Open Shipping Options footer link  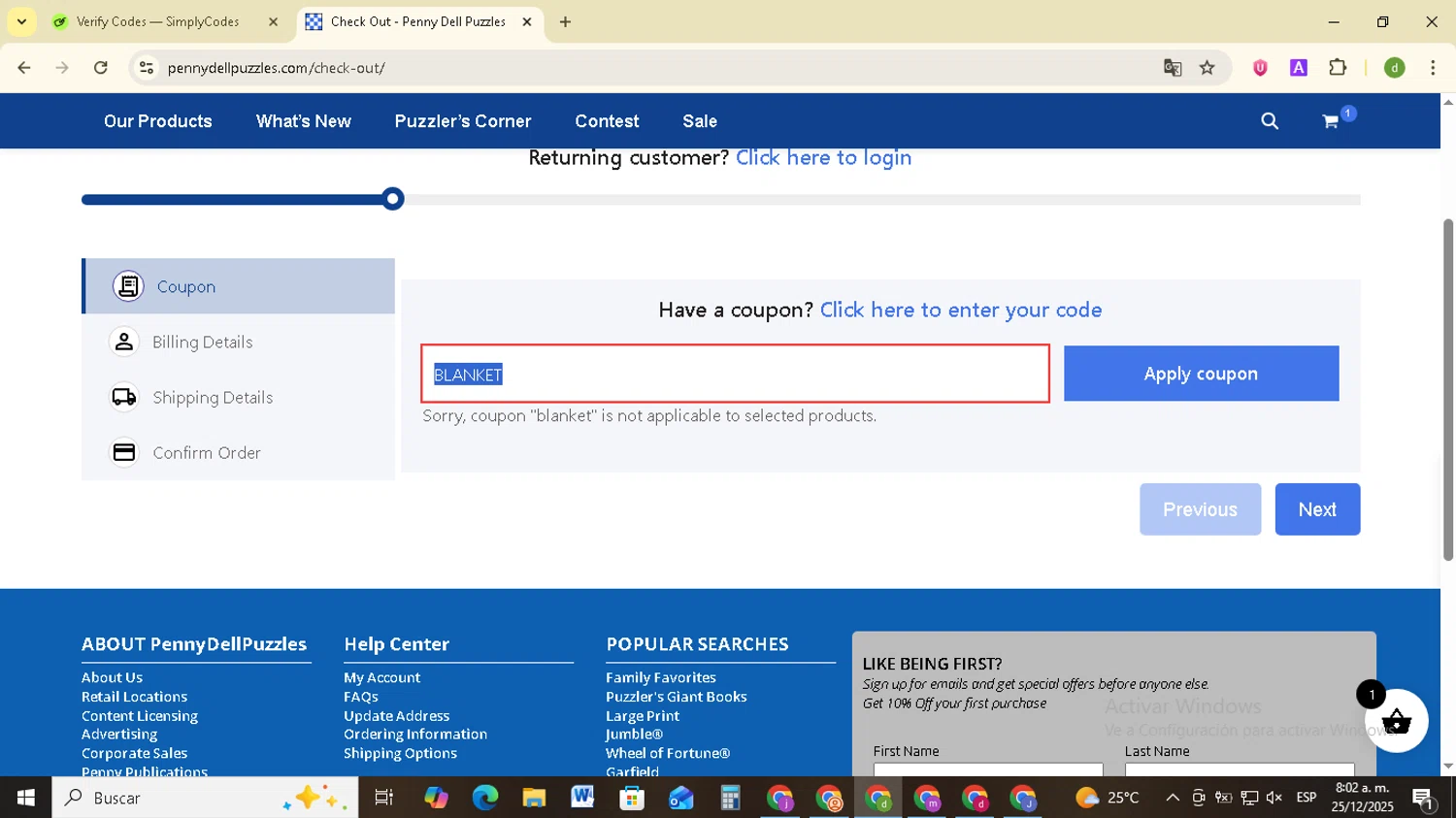coord(400,753)
